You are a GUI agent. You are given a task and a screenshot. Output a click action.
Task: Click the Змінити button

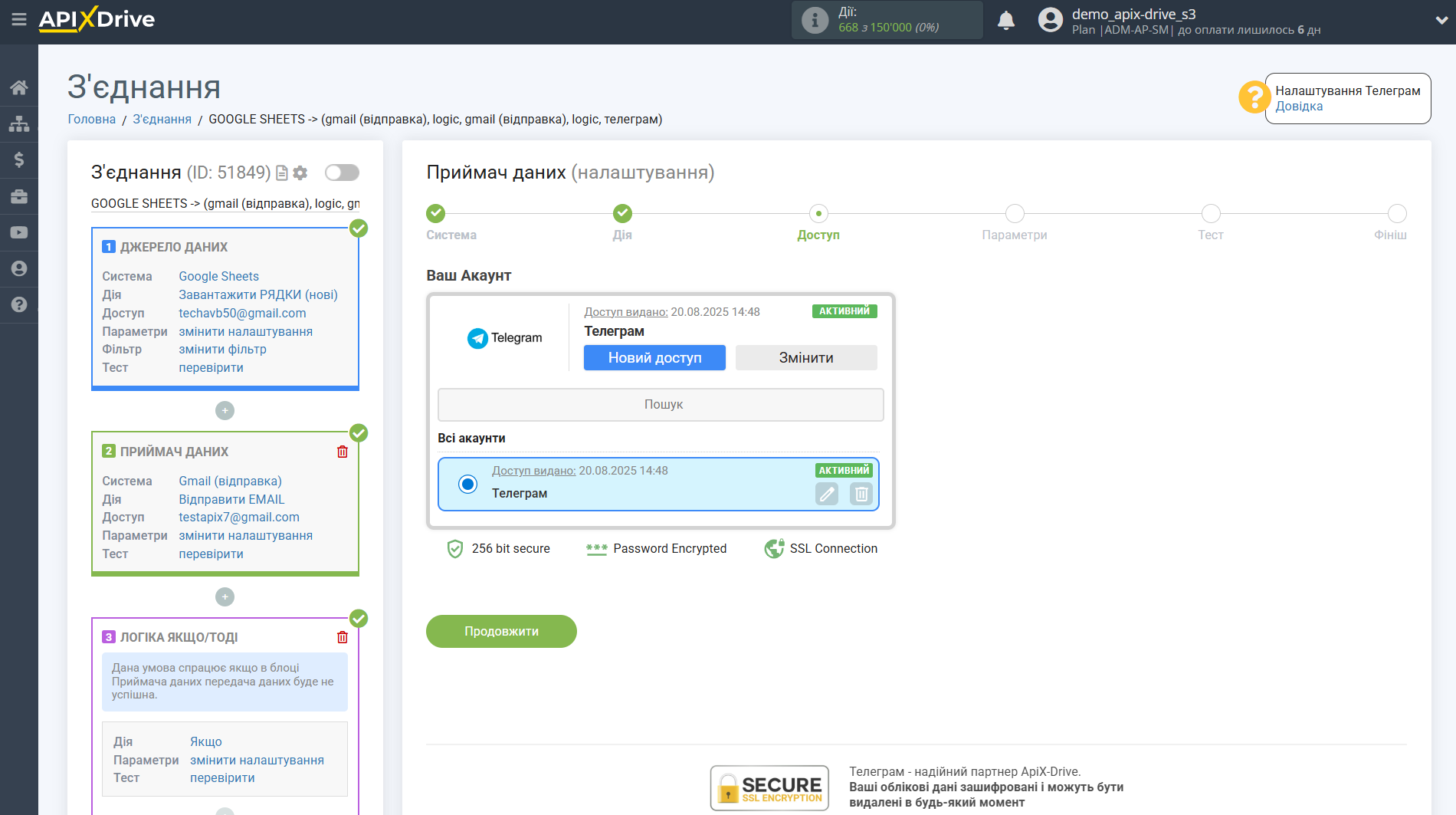(806, 357)
